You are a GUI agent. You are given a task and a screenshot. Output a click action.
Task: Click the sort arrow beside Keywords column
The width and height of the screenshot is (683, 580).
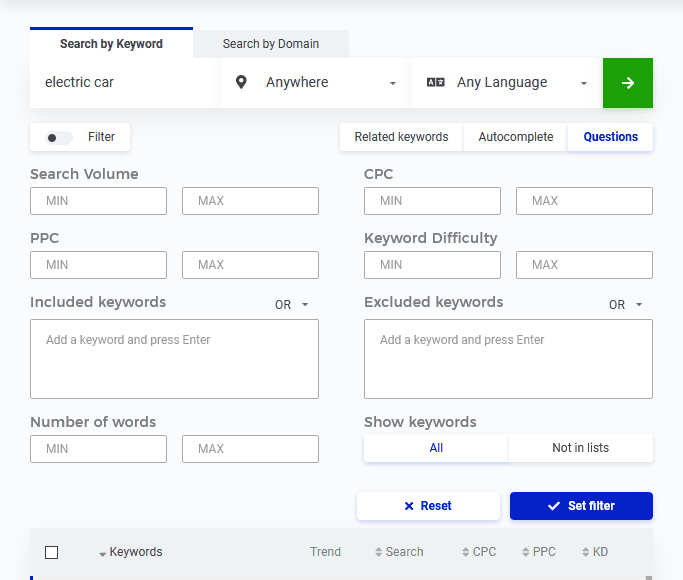coord(102,554)
